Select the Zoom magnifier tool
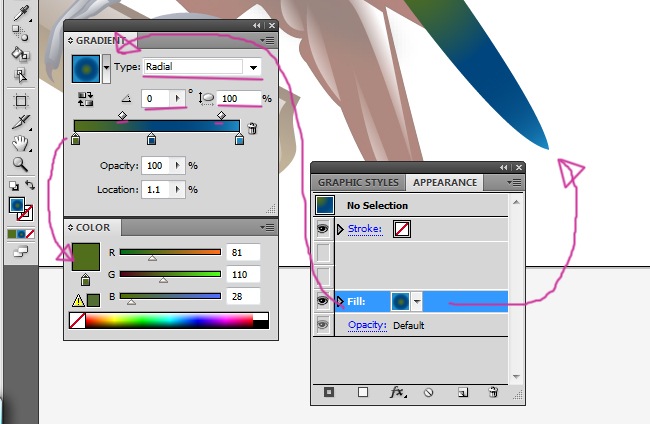 pos(20,164)
